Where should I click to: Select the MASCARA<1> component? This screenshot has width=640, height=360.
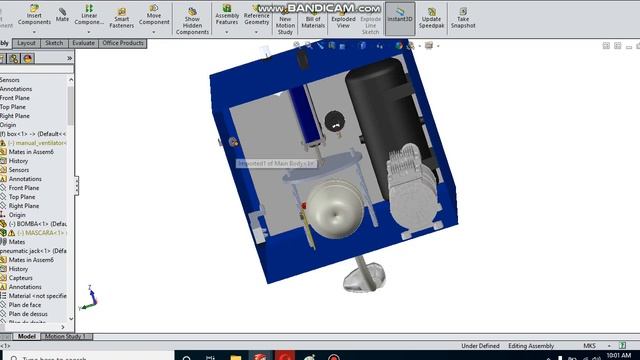tap(33, 233)
